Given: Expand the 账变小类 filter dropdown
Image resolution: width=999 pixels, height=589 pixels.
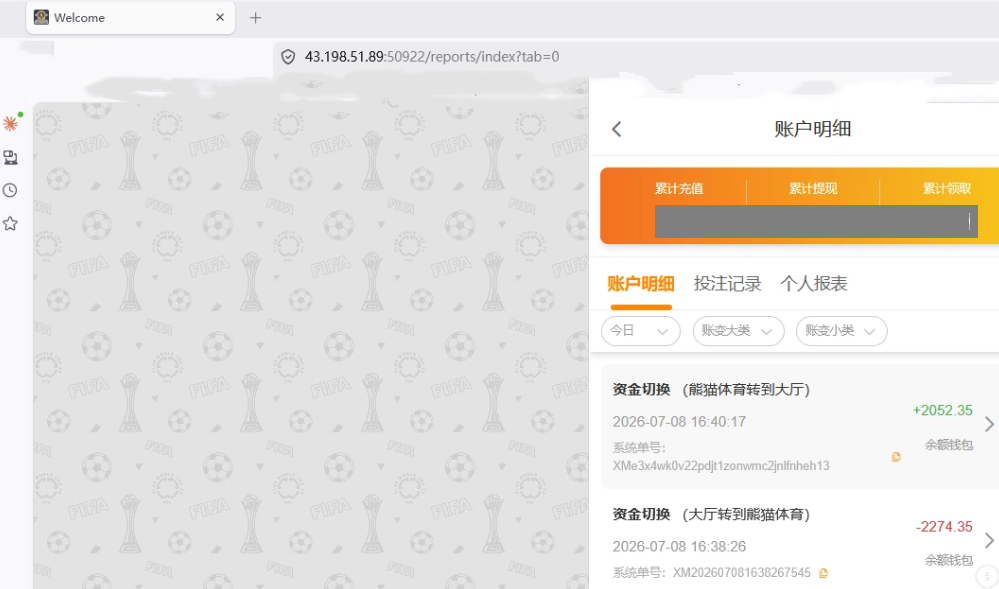Looking at the screenshot, I should click(842, 331).
